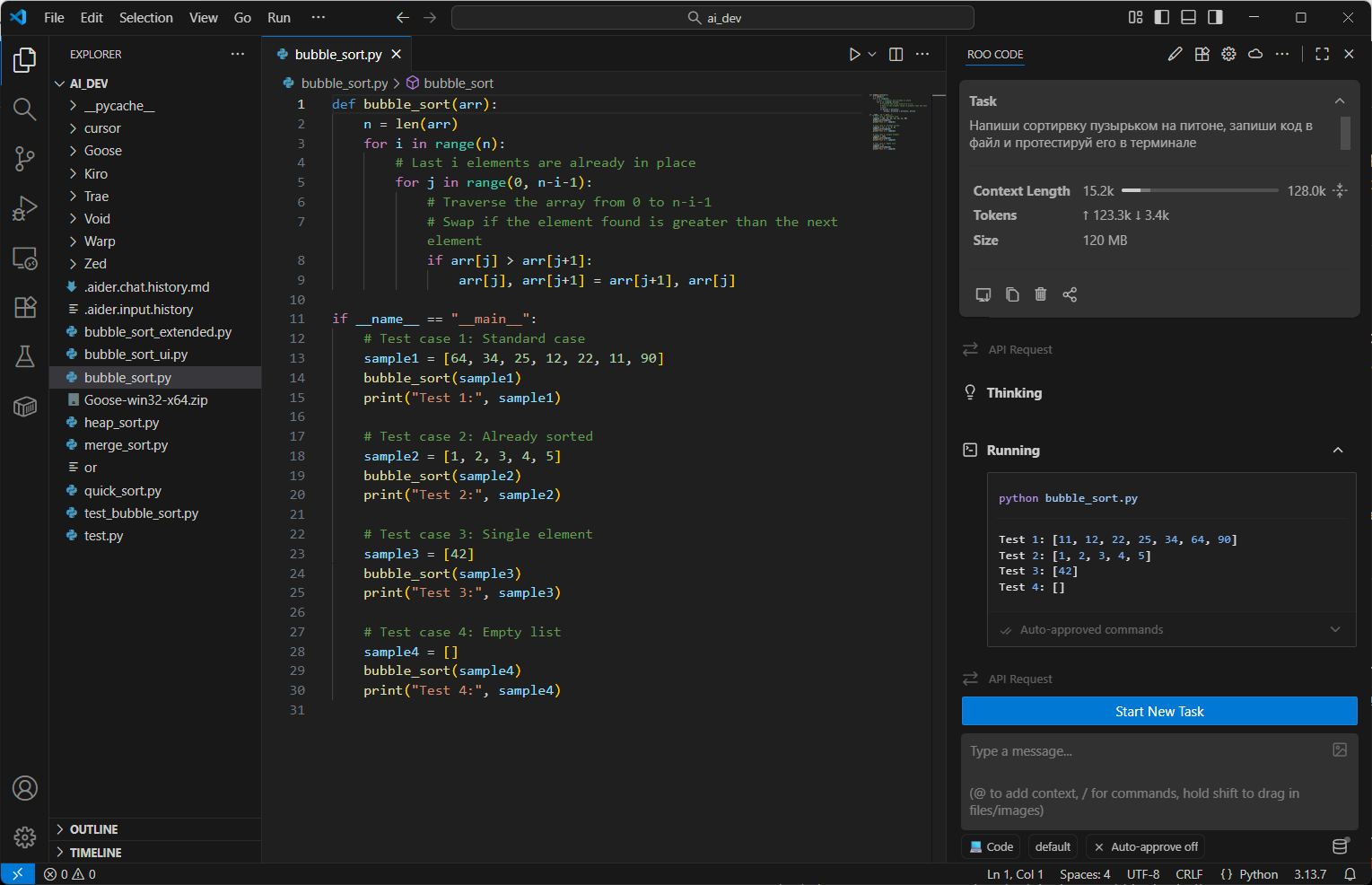The width and height of the screenshot is (1372, 885).
Task: Click the Start New Task button
Action: [1158, 712]
